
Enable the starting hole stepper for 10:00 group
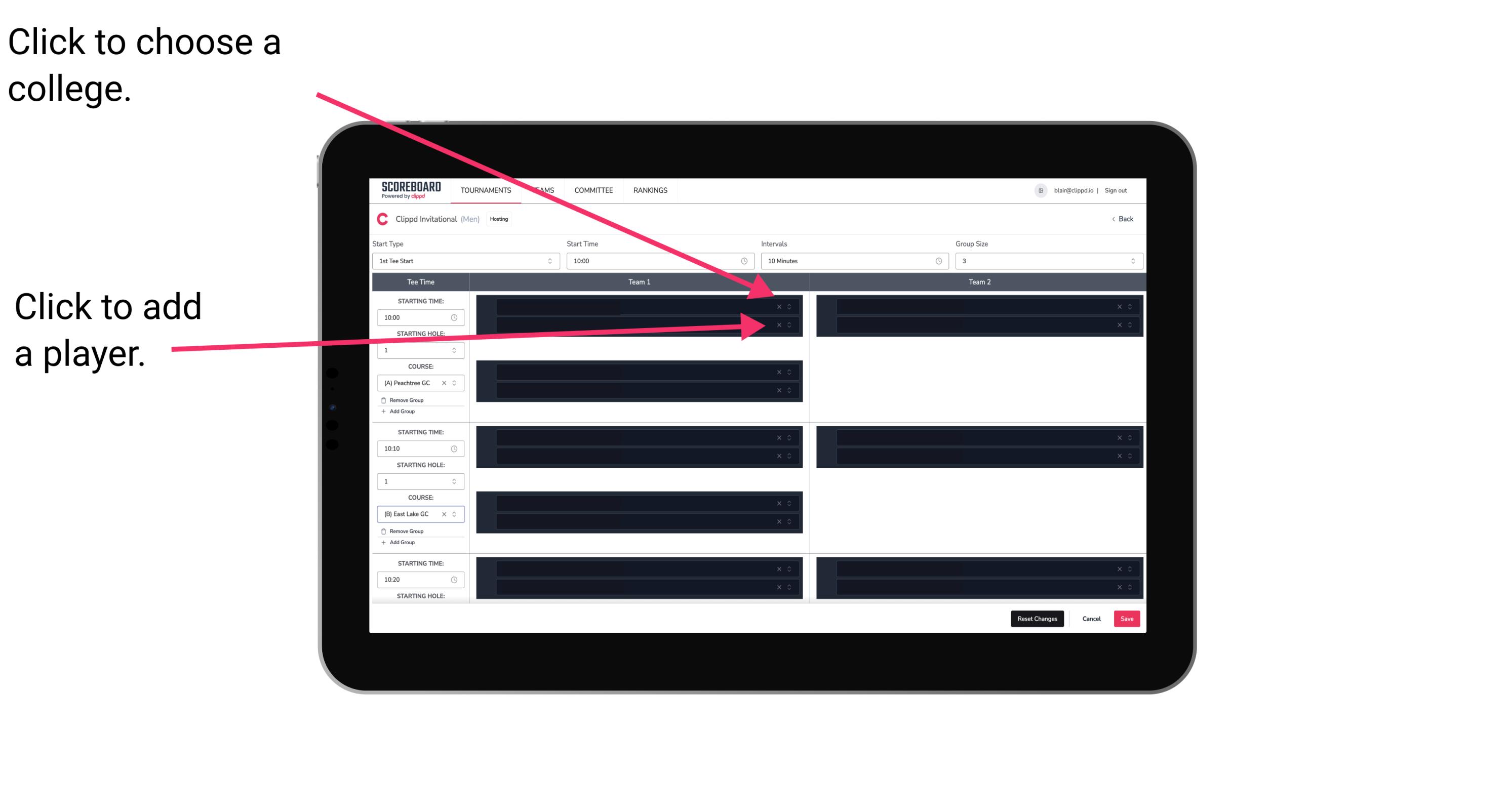pos(454,351)
